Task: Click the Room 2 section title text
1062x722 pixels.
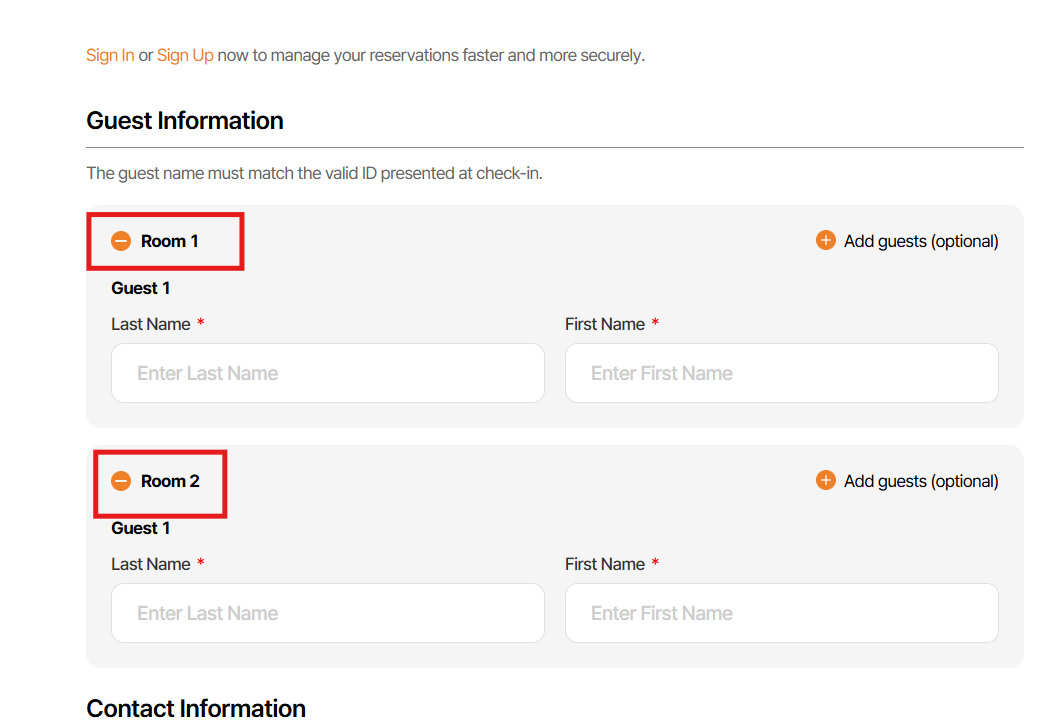Action: pyautogui.click(x=170, y=481)
